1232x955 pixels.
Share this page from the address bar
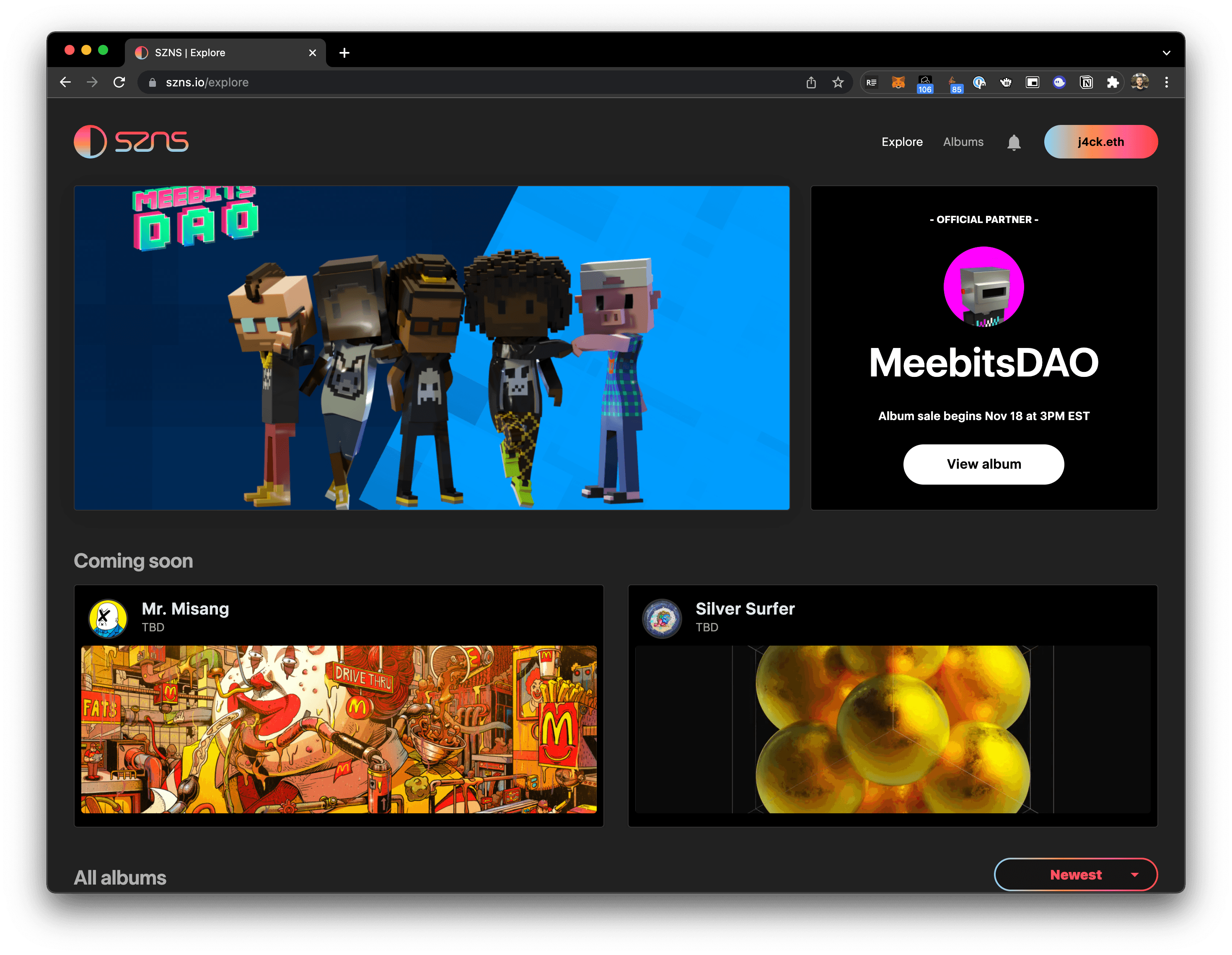[811, 83]
